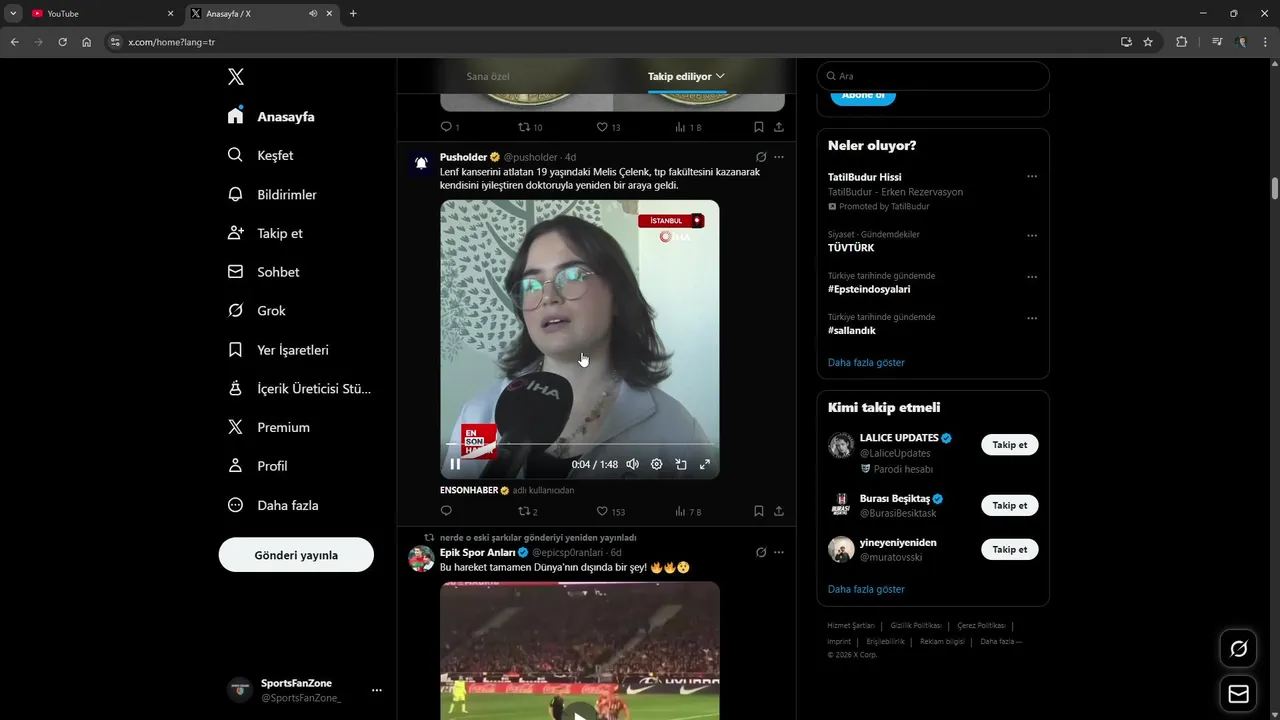Viewport: 1280px width, 720px height.
Task: Open Bildirimler notifications
Action: point(271,194)
